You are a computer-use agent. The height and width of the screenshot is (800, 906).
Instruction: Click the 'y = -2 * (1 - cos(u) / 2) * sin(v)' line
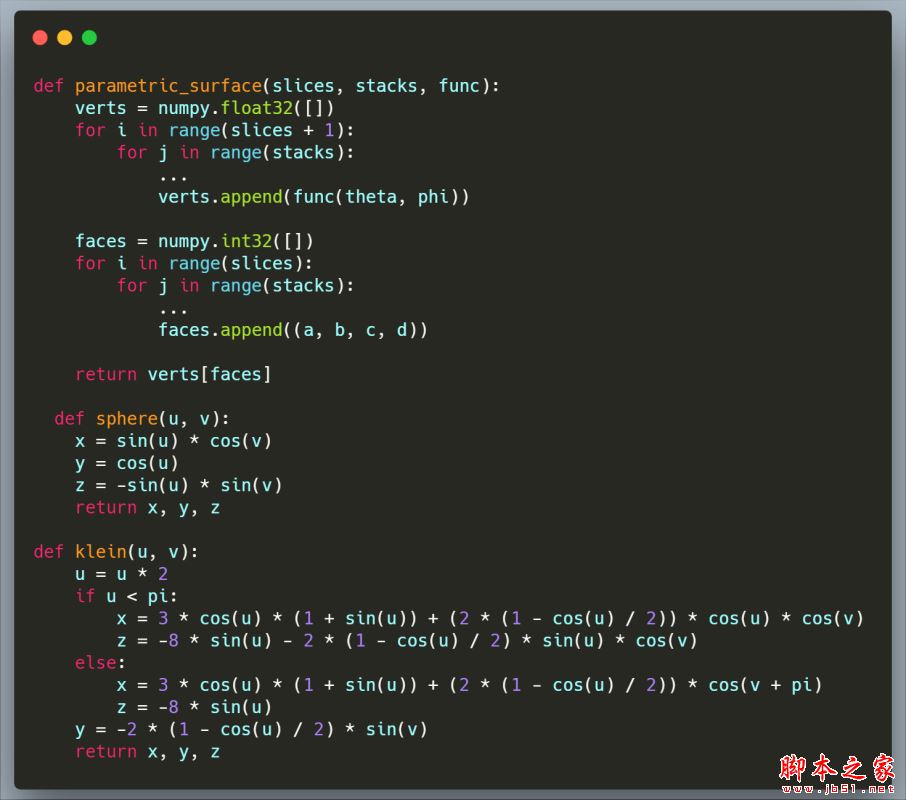[251, 729]
